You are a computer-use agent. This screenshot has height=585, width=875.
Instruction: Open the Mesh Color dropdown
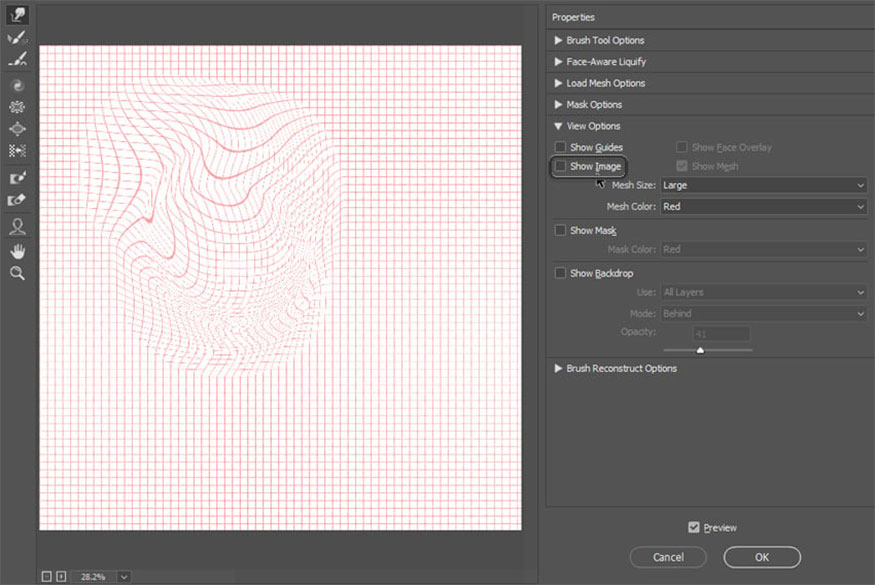pyautogui.click(x=763, y=207)
